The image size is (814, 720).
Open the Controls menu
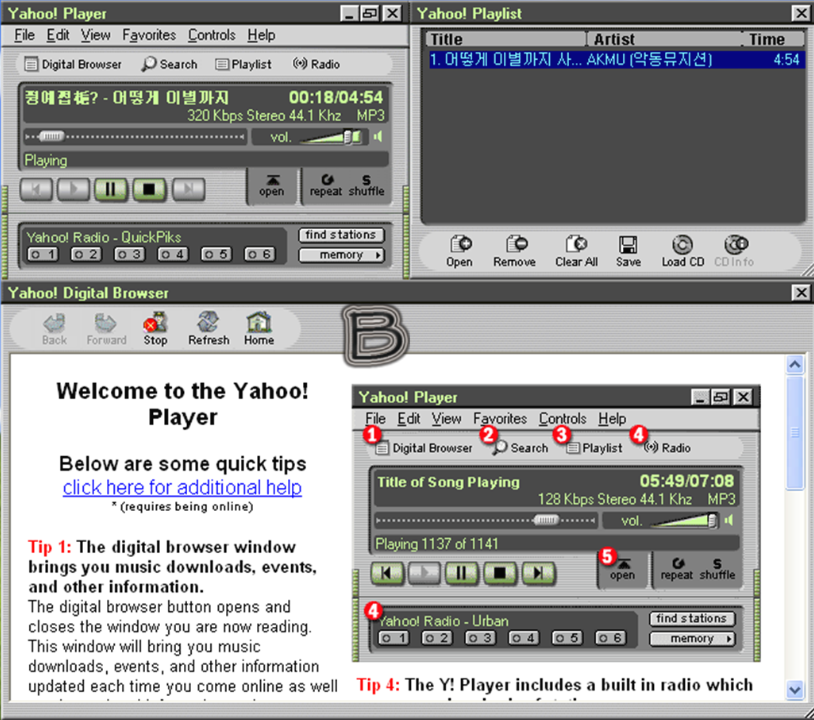click(x=211, y=35)
